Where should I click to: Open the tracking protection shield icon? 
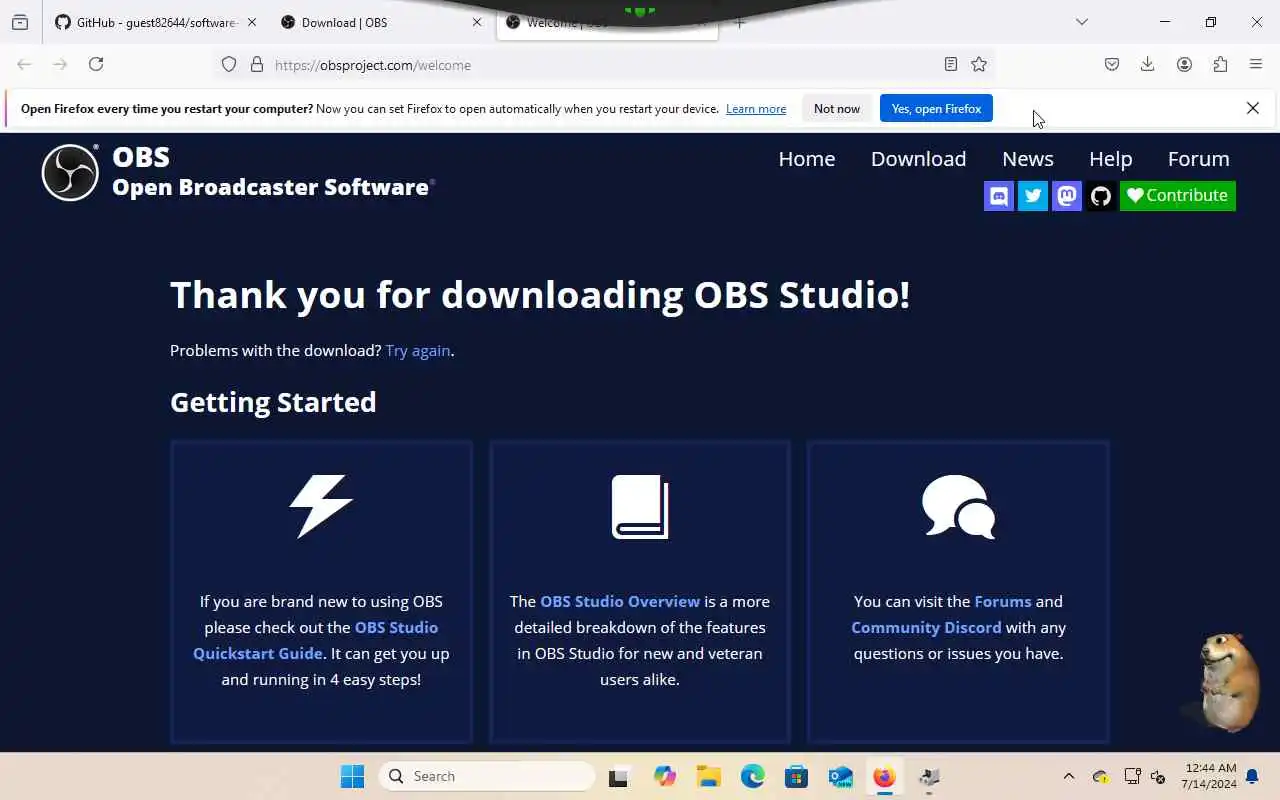(229, 64)
